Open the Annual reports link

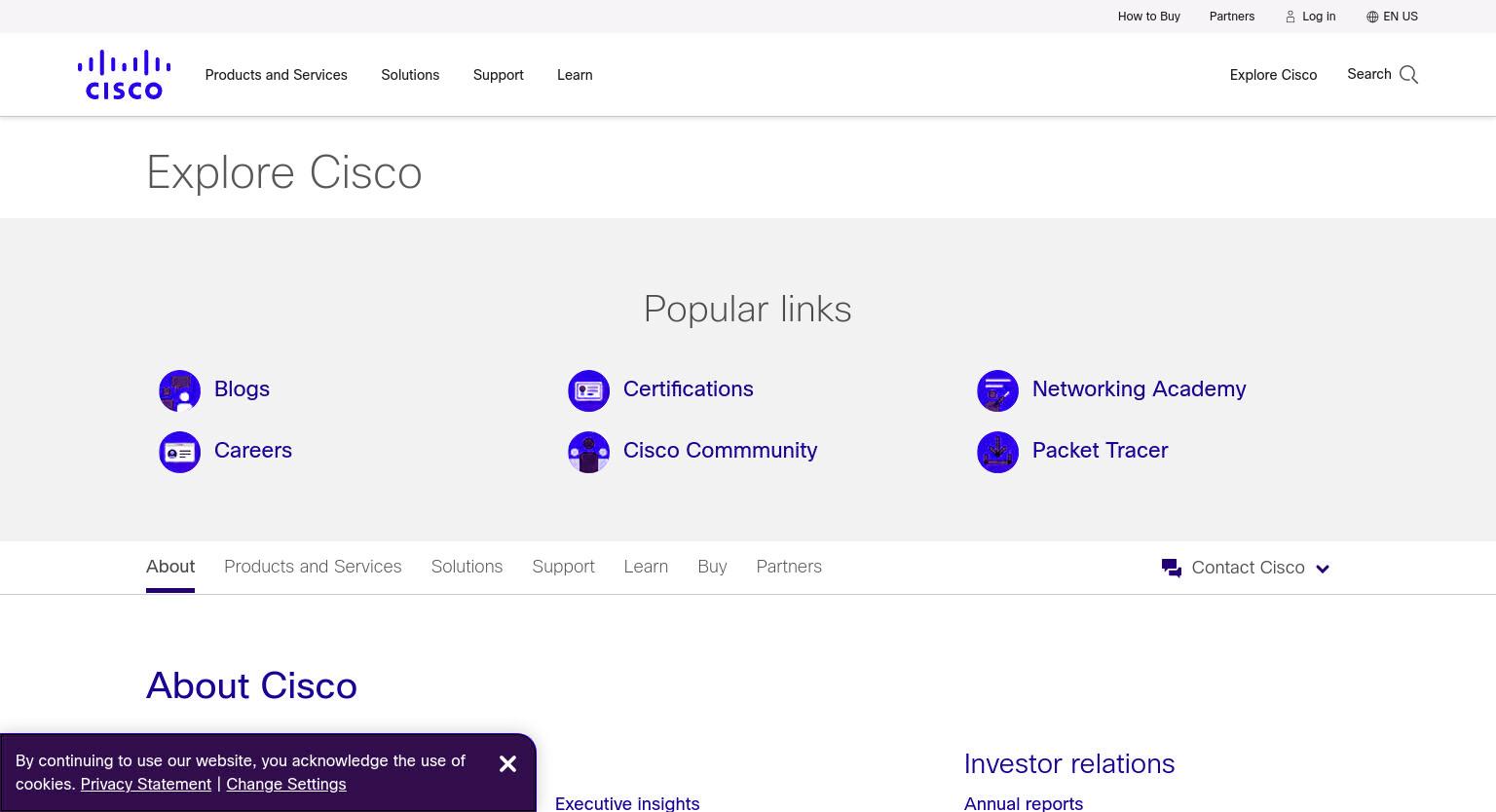pos(1024,803)
